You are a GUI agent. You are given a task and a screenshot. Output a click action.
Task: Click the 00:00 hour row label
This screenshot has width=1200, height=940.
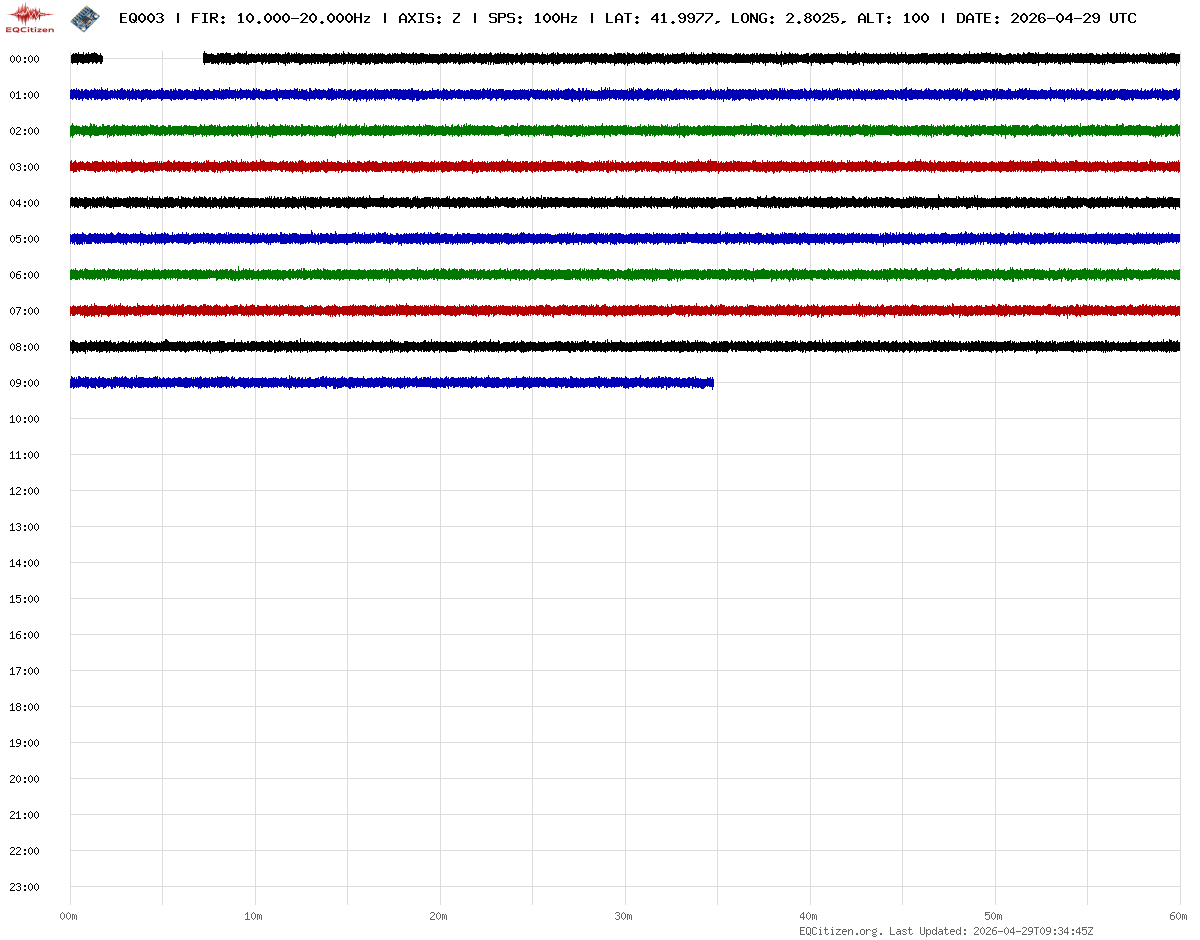pyautogui.click(x=24, y=59)
